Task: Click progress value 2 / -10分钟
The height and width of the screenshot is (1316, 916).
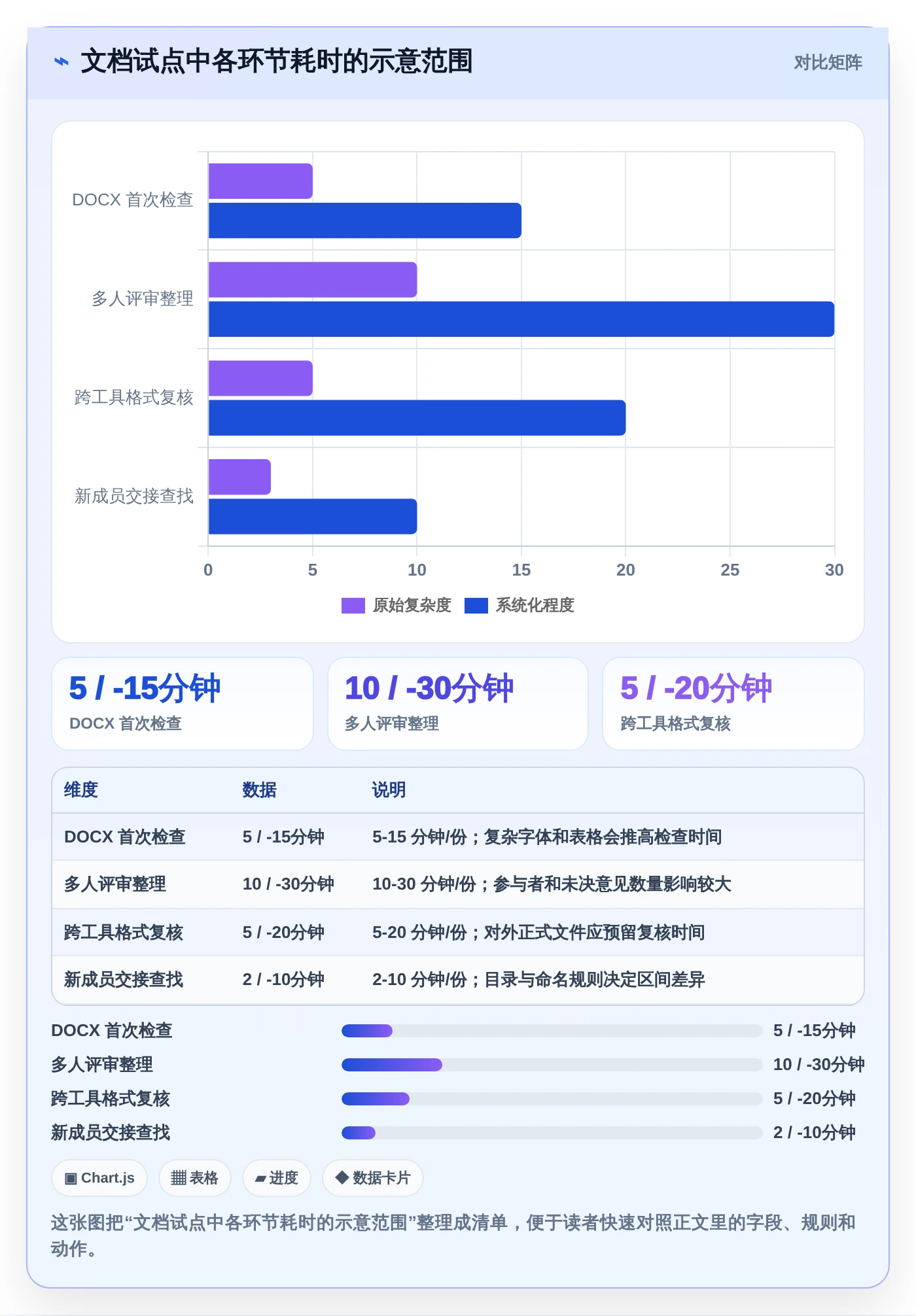Action: coord(814,1133)
